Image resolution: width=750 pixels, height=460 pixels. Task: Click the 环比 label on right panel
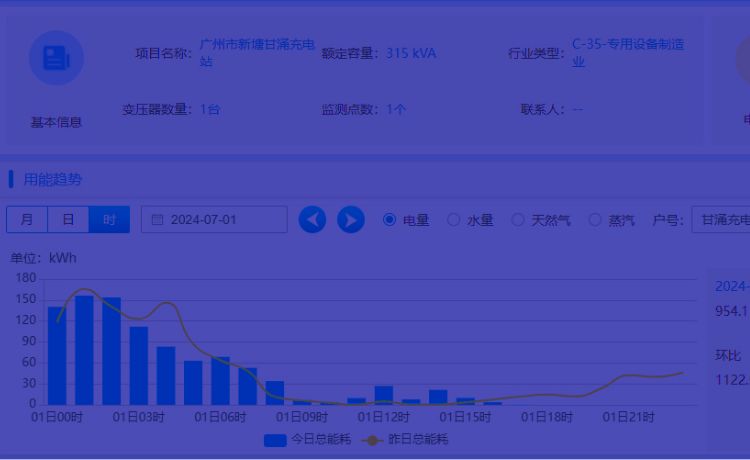tap(728, 355)
